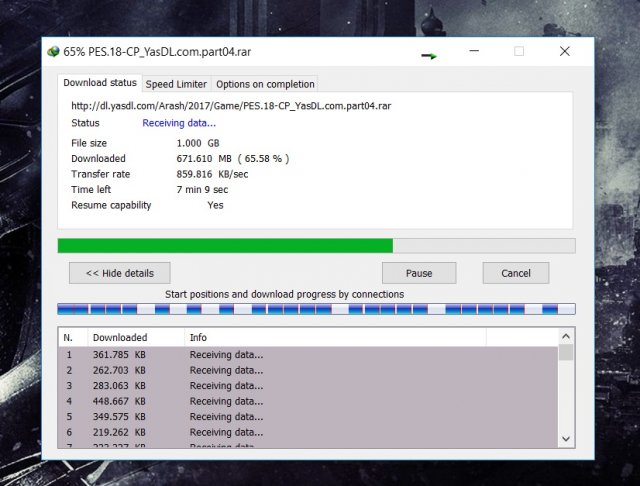Click the connections progress segments bar
This screenshot has height=486, width=640.
click(316, 309)
